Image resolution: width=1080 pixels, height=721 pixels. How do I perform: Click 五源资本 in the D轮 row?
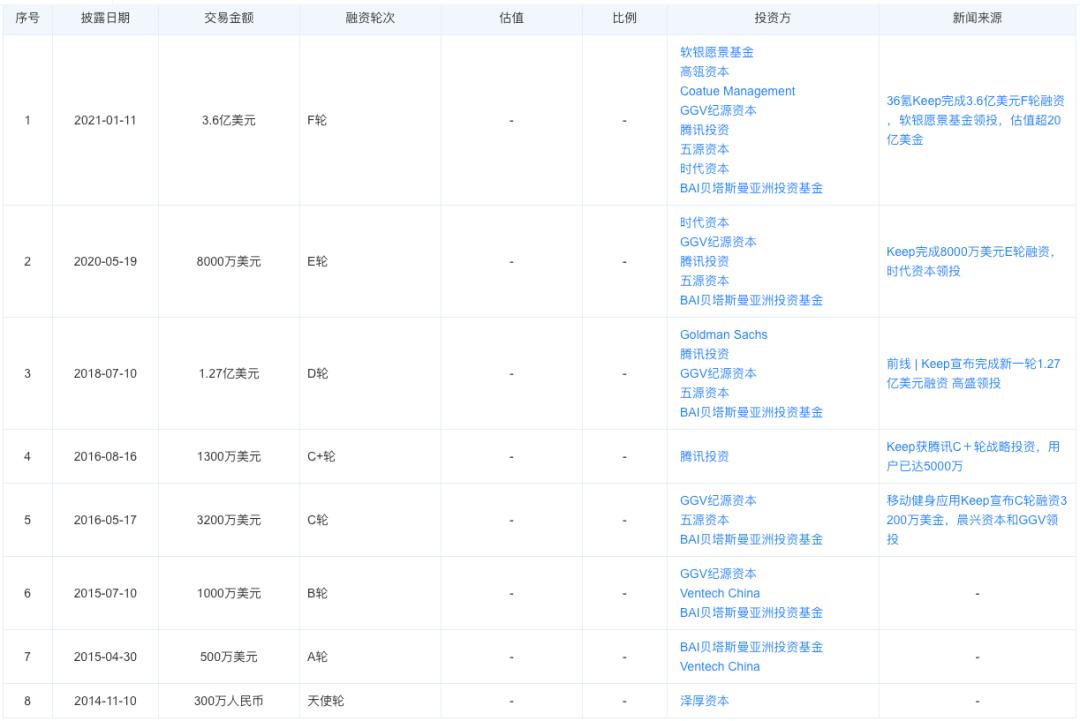(704, 393)
